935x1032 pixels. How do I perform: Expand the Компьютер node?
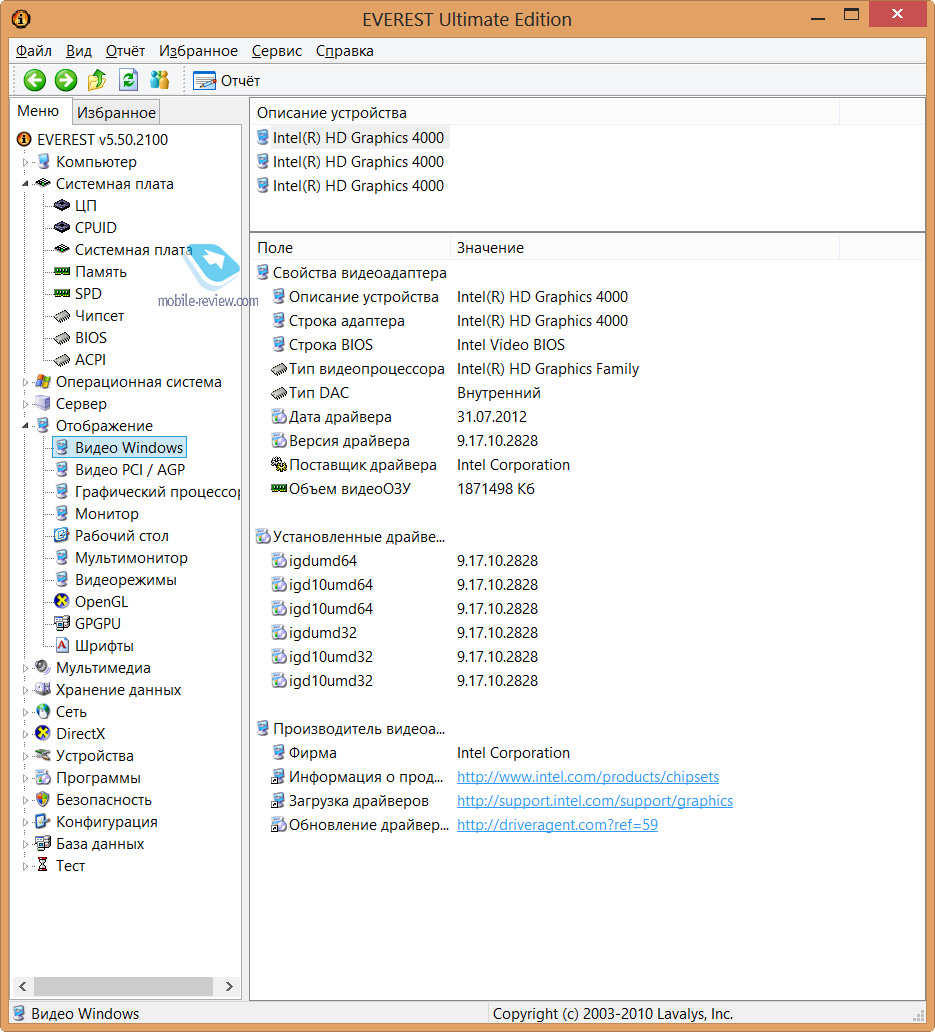tap(26, 162)
